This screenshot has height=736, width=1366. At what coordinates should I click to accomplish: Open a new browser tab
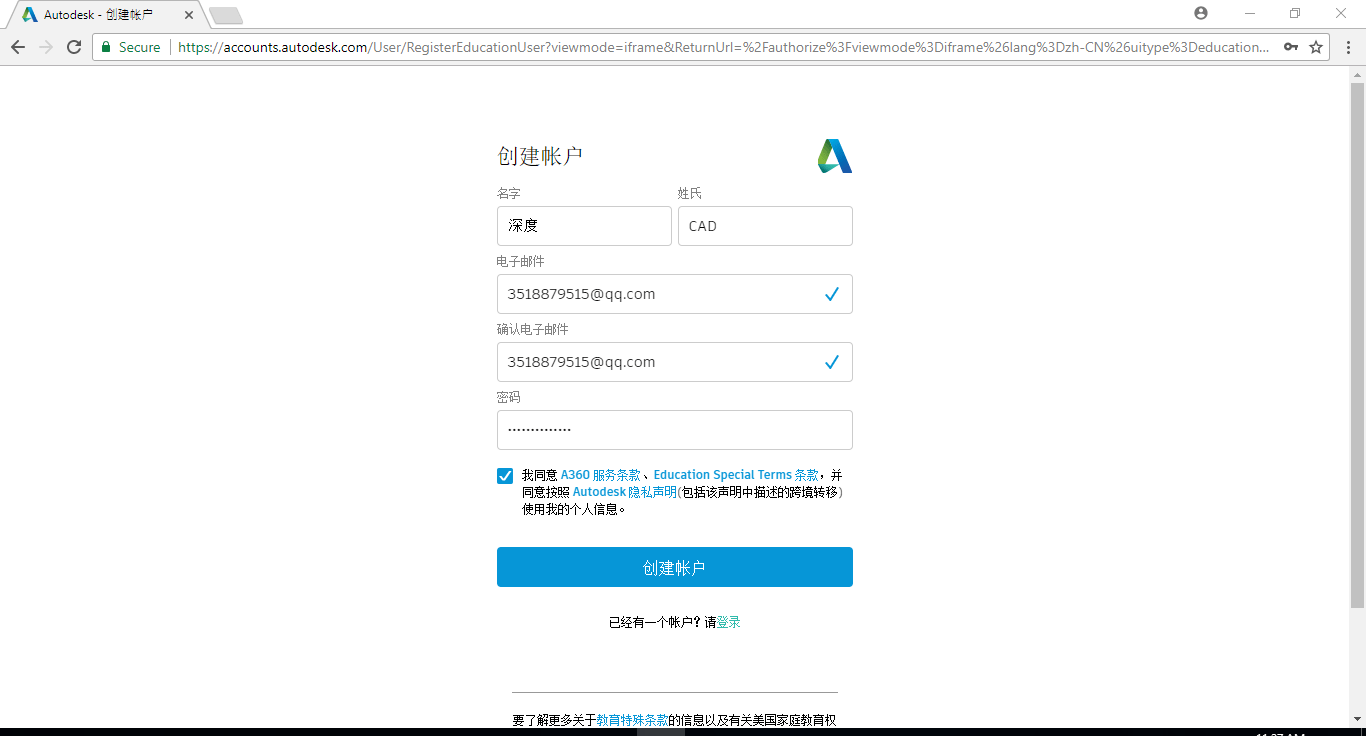226,16
